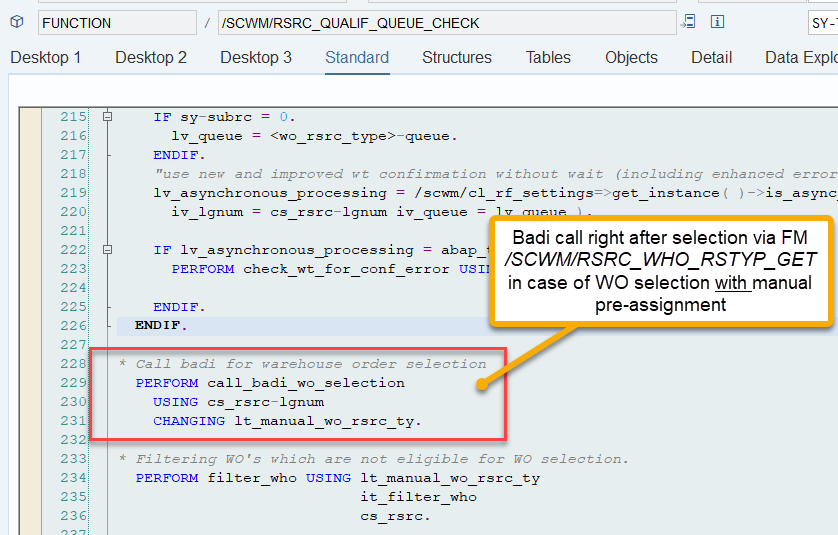Open the Detail tab
The width and height of the screenshot is (838, 535).
click(x=711, y=57)
